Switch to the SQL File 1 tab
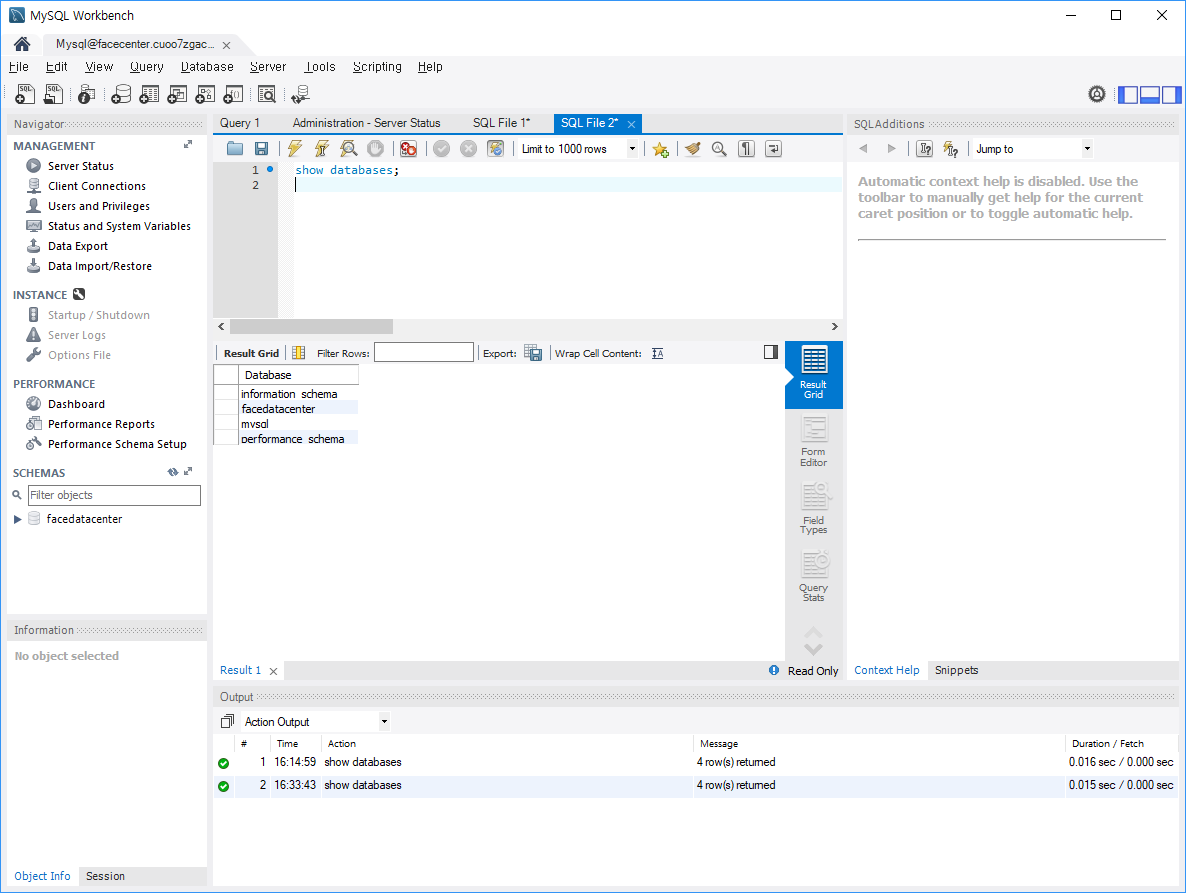Screen dimensions: 1186x893 [501, 122]
